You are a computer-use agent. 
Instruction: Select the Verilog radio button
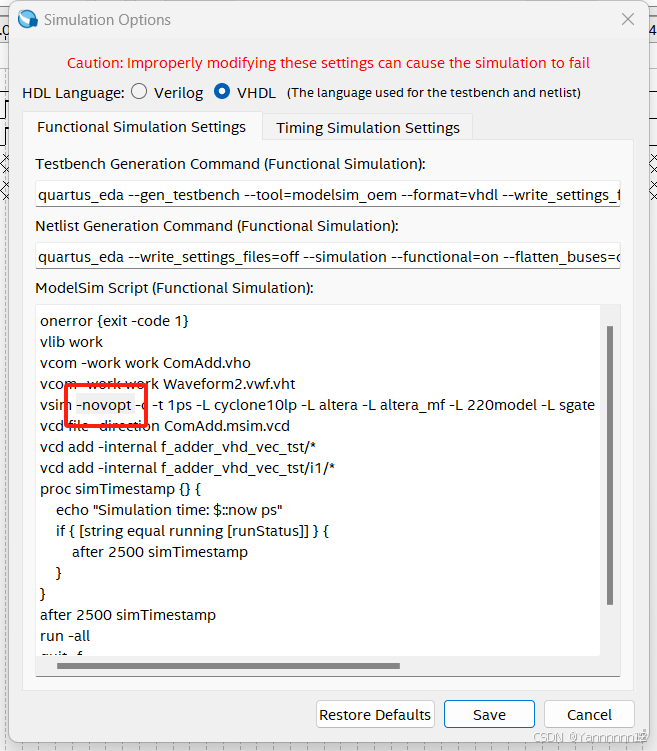(x=139, y=91)
